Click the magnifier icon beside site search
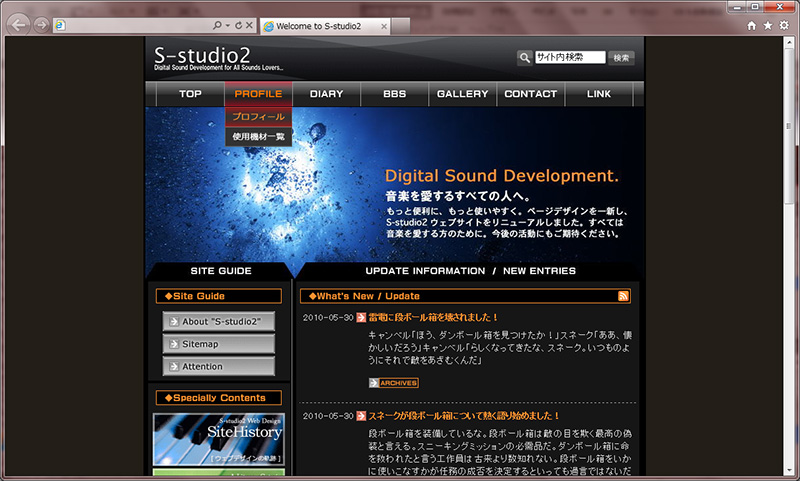Viewport: 800px width, 481px height. (524, 58)
